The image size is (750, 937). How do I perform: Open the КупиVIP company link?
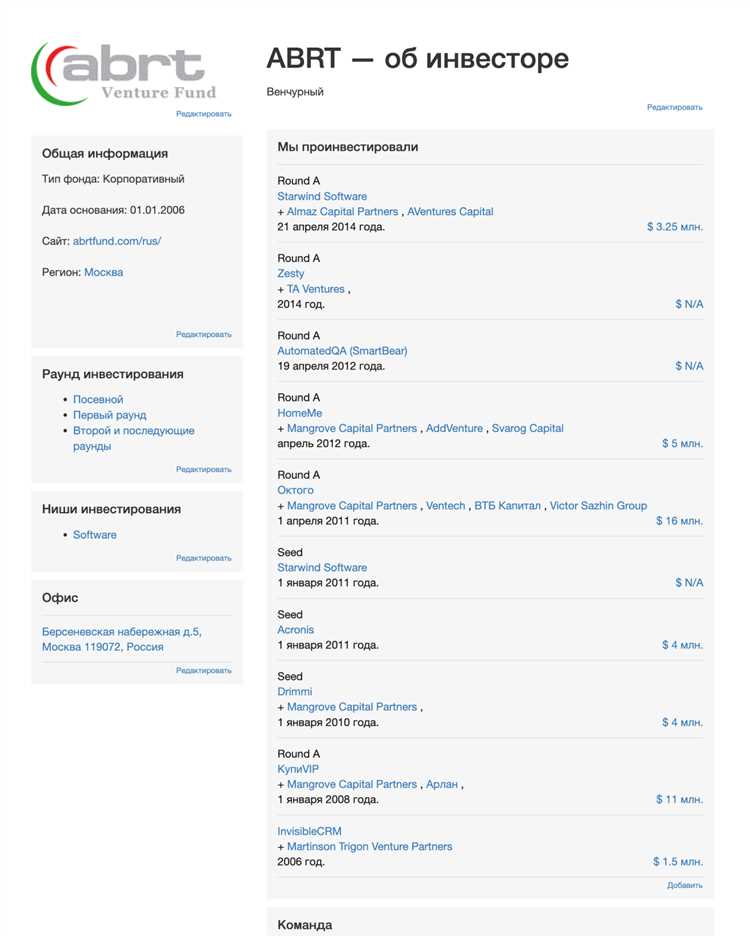(298, 769)
